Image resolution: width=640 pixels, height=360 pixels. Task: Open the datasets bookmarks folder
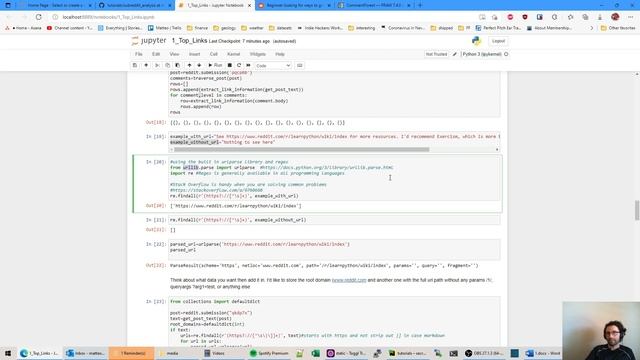tap(280, 28)
